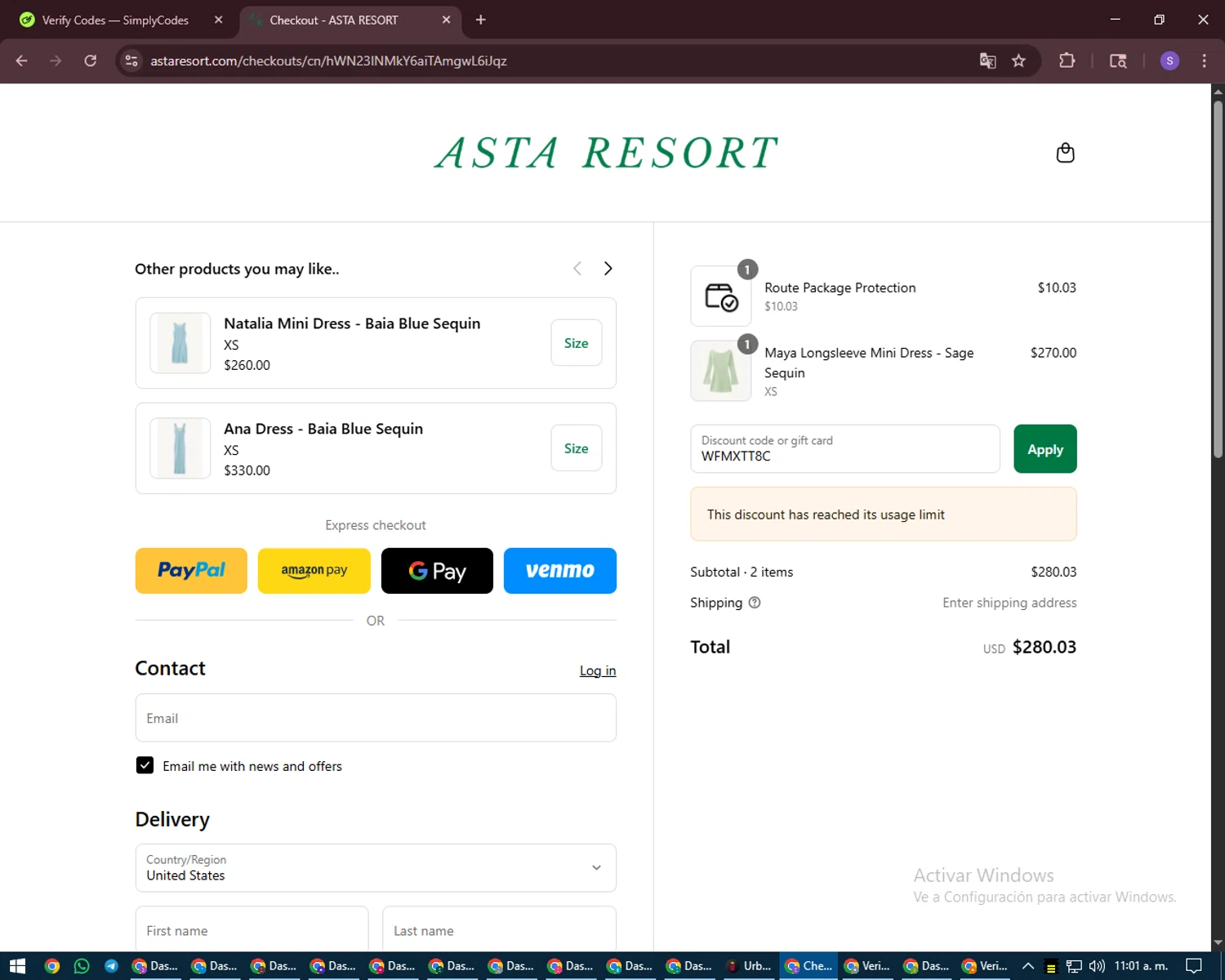1225x980 pixels.
Task: Pay with Amazon Pay
Action: (x=314, y=571)
